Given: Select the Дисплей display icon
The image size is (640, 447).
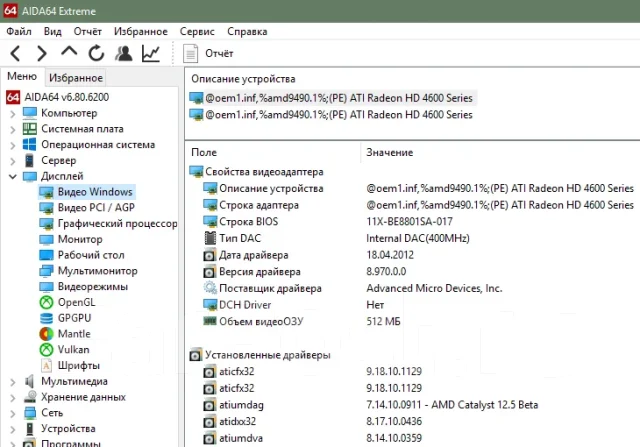Looking at the screenshot, I should click(30, 176).
